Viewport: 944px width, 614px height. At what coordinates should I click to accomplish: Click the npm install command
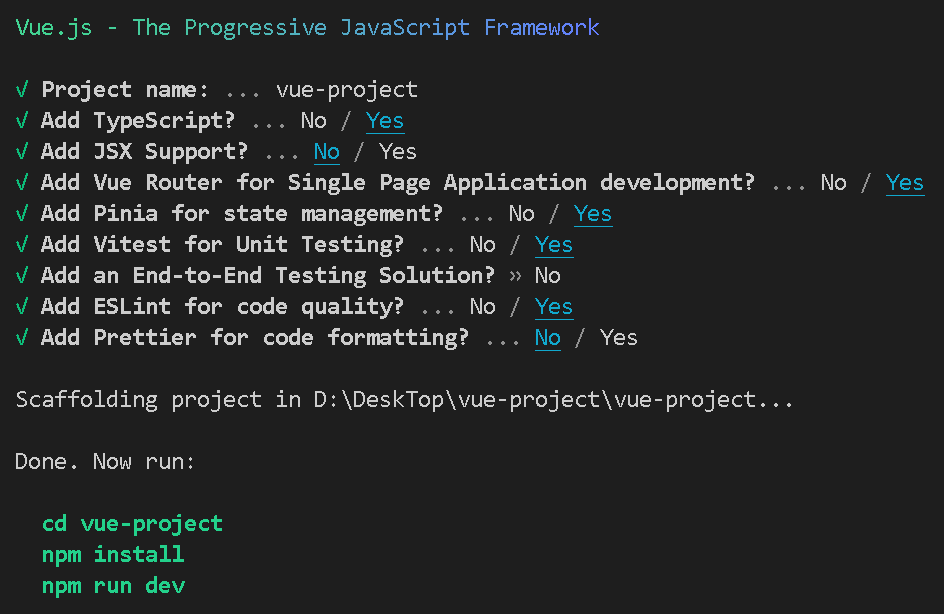point(113,554)
